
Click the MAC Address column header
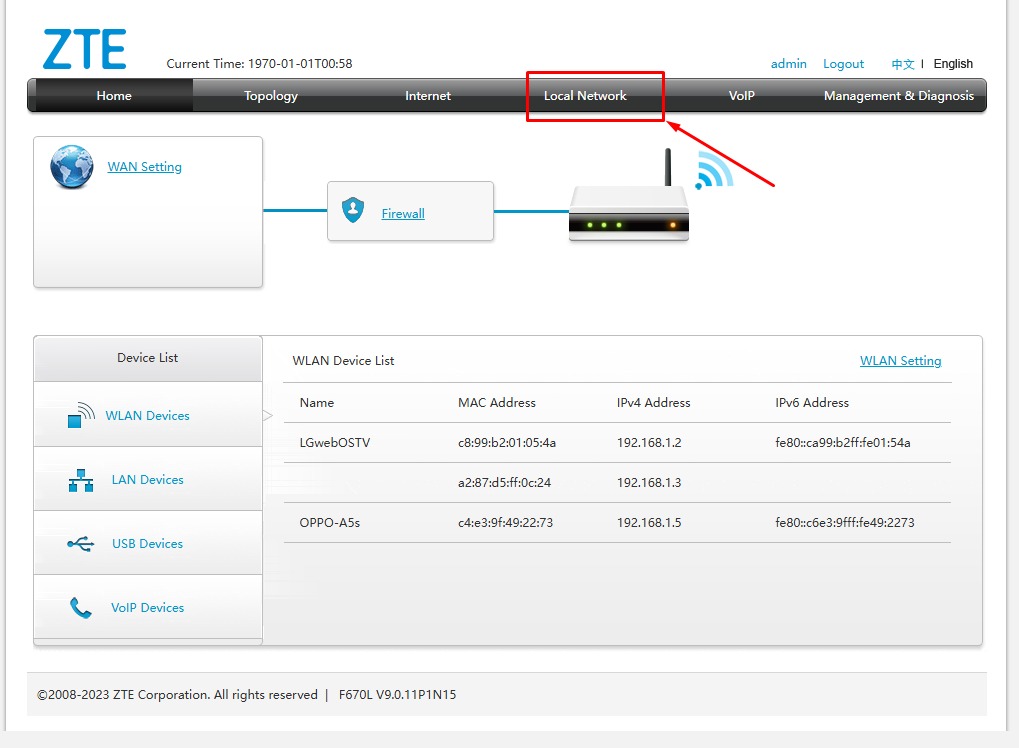tap(497, 403)
